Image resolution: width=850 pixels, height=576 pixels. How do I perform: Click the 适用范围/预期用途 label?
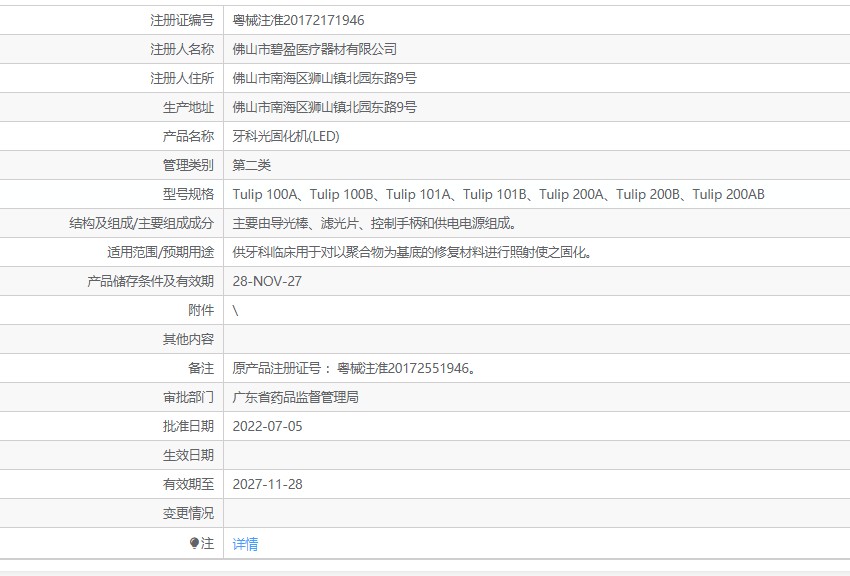(x=160, y=252)
